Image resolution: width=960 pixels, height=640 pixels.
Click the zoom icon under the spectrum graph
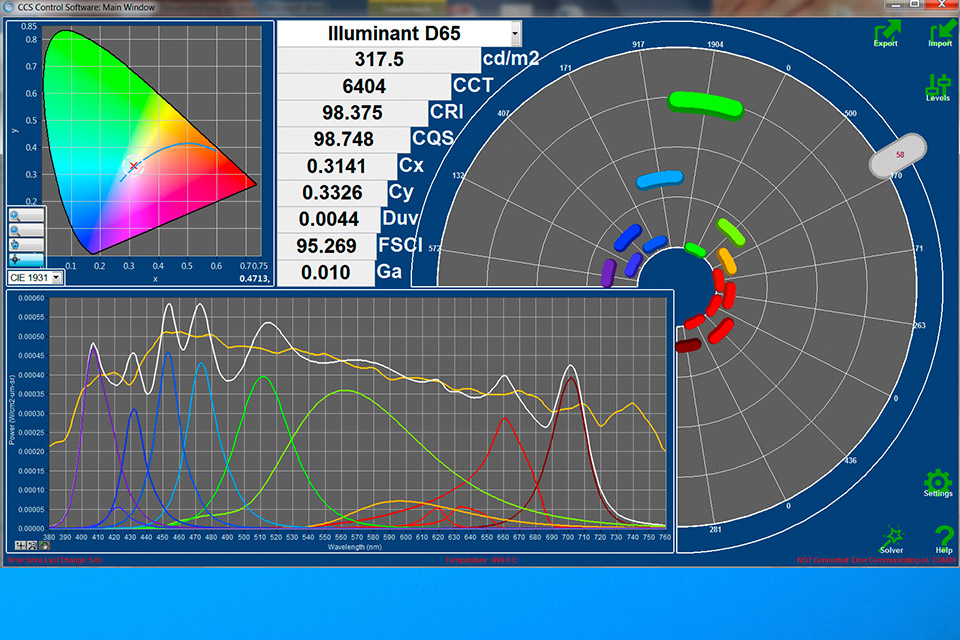pos(32,545)
